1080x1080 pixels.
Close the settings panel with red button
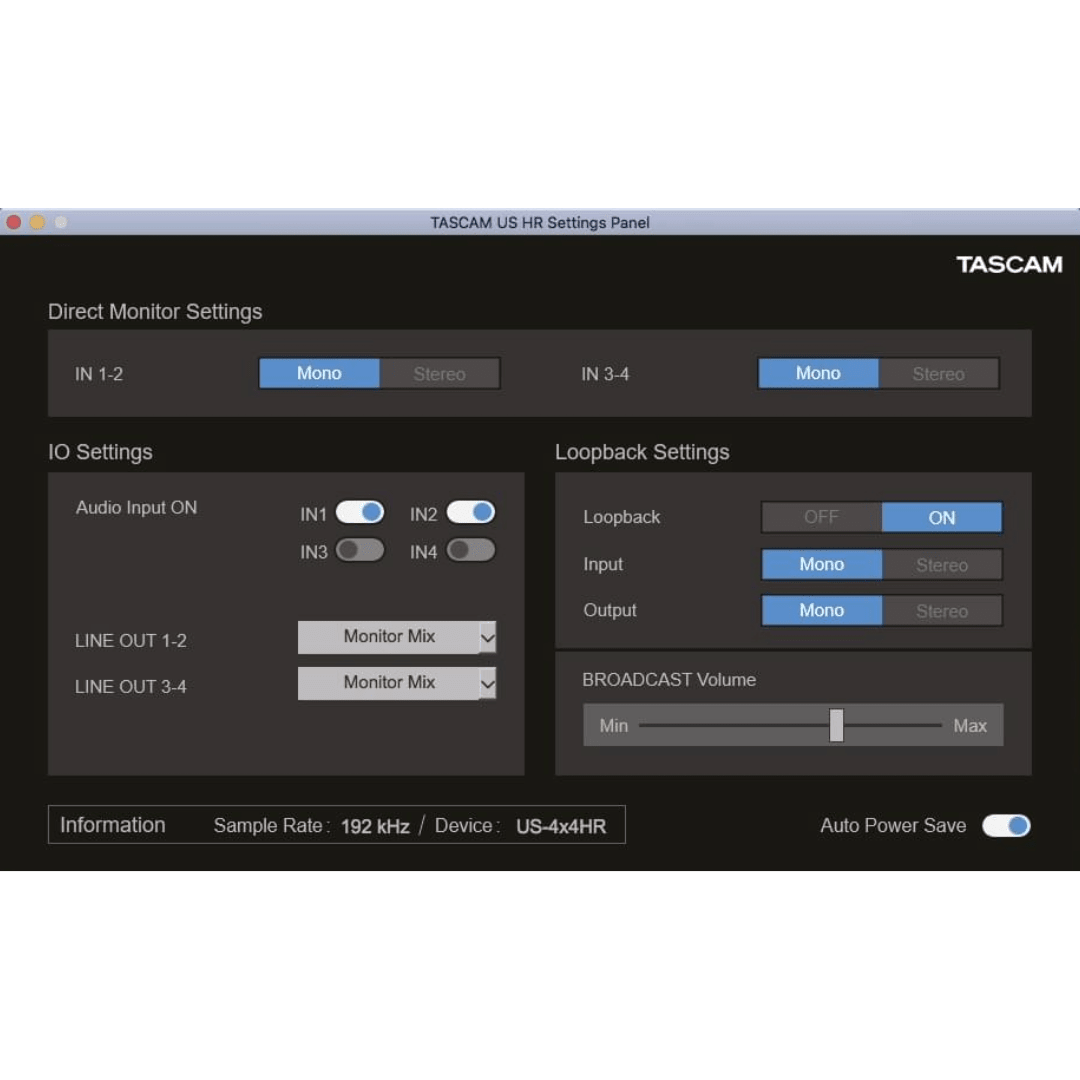point(14,222)
